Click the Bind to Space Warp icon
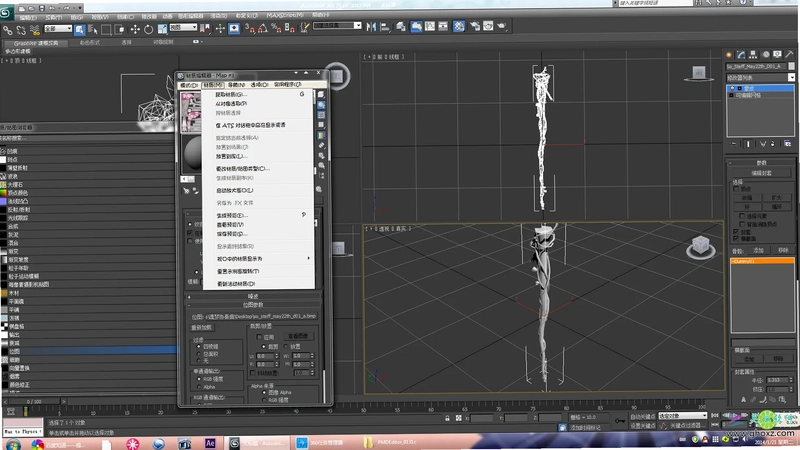 point(35,30)
